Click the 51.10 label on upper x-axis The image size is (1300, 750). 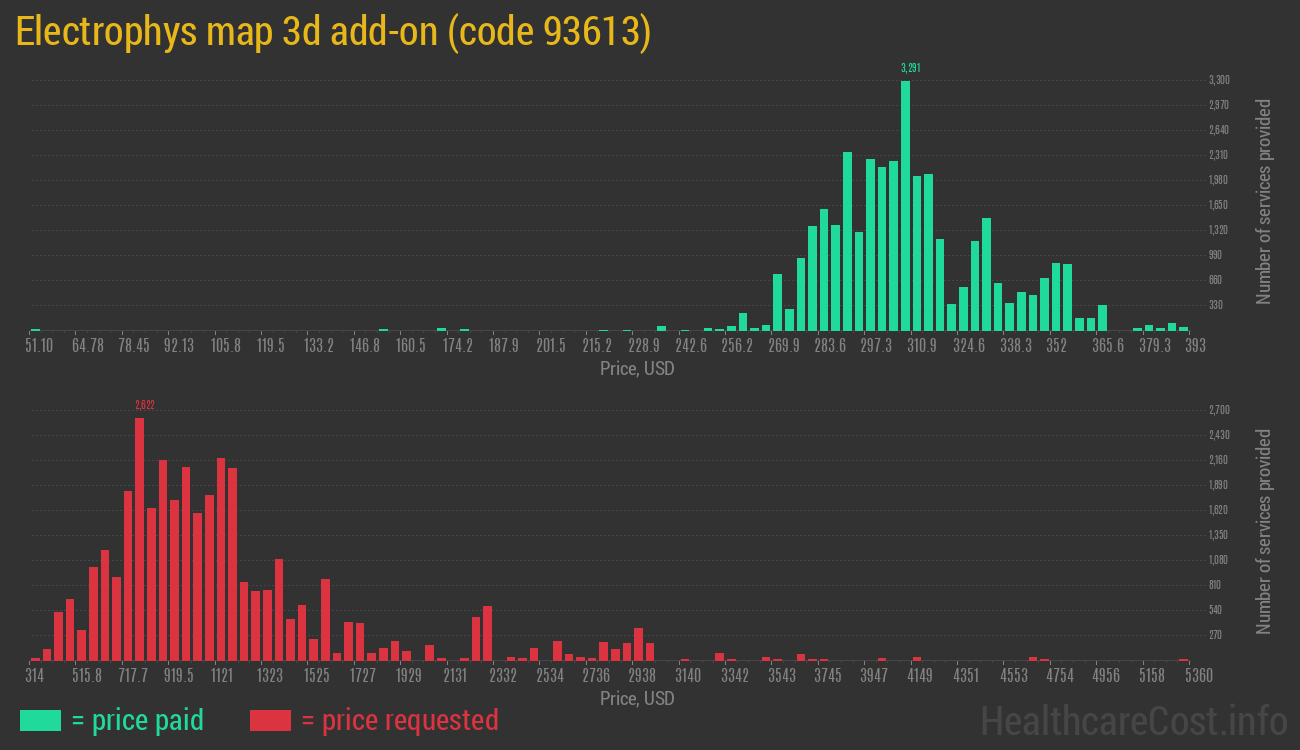click(x=39, y=345)
